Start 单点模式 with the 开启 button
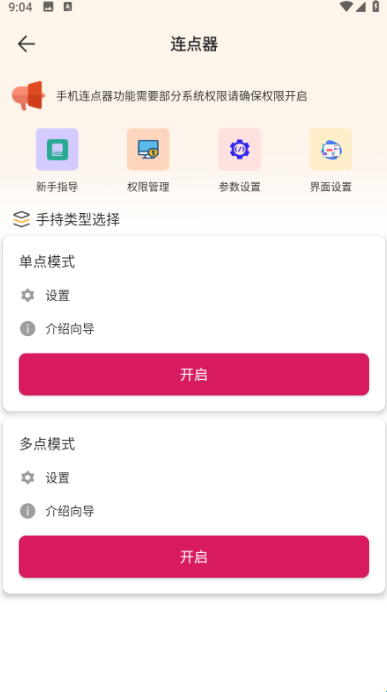This screenshot has width=387, height=692. point(194,374)
